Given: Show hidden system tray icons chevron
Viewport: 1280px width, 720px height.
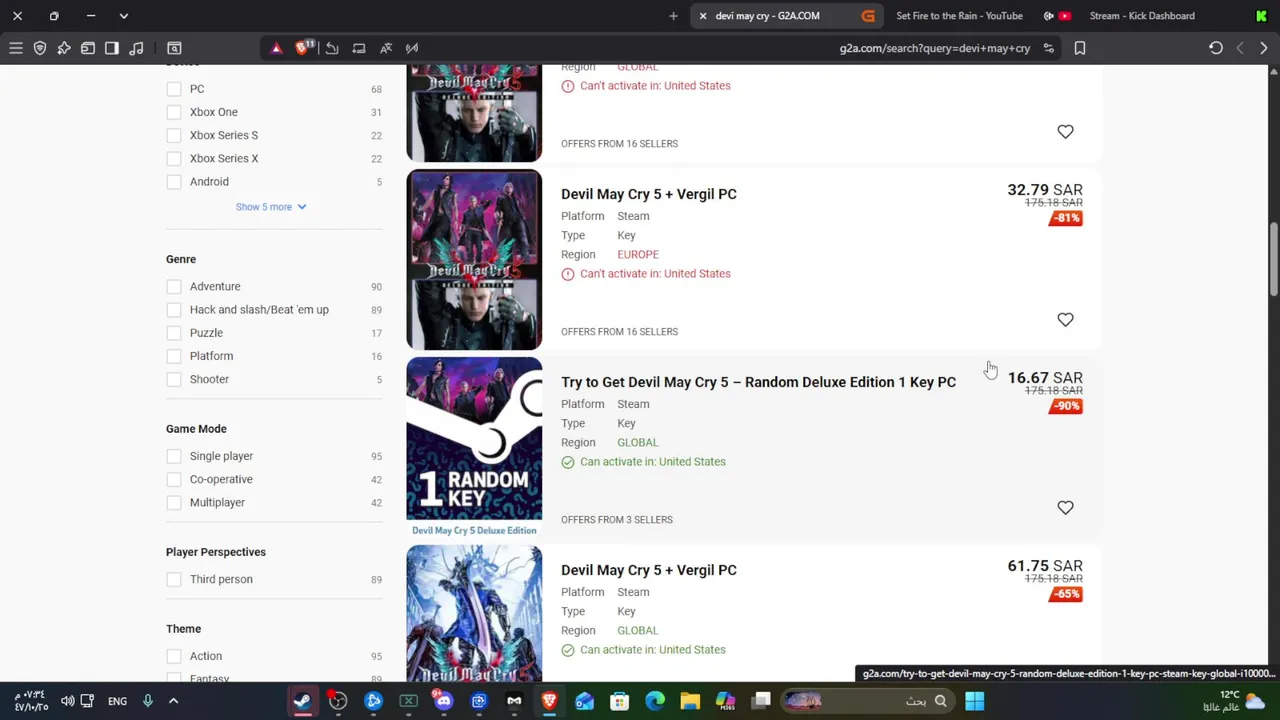Looking at the screenshot, I should tap(173, 701).
